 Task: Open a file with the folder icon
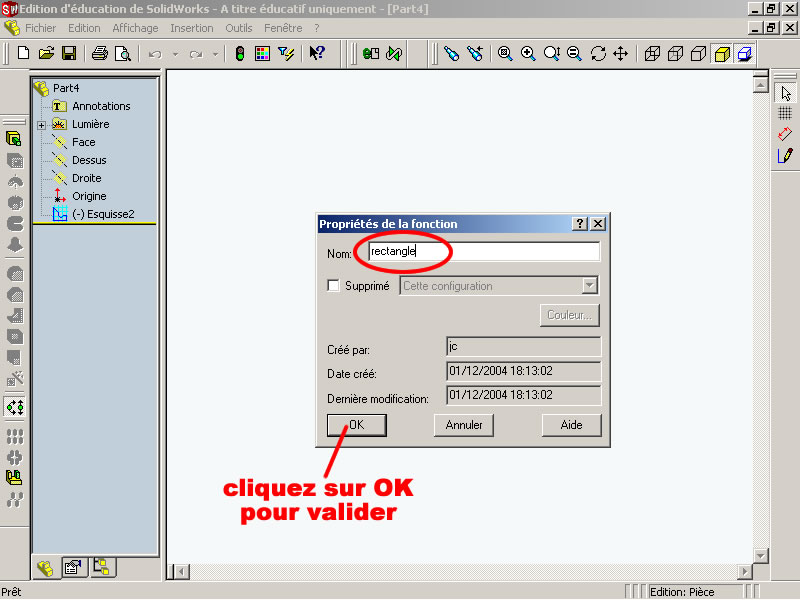tap(46, 53)
